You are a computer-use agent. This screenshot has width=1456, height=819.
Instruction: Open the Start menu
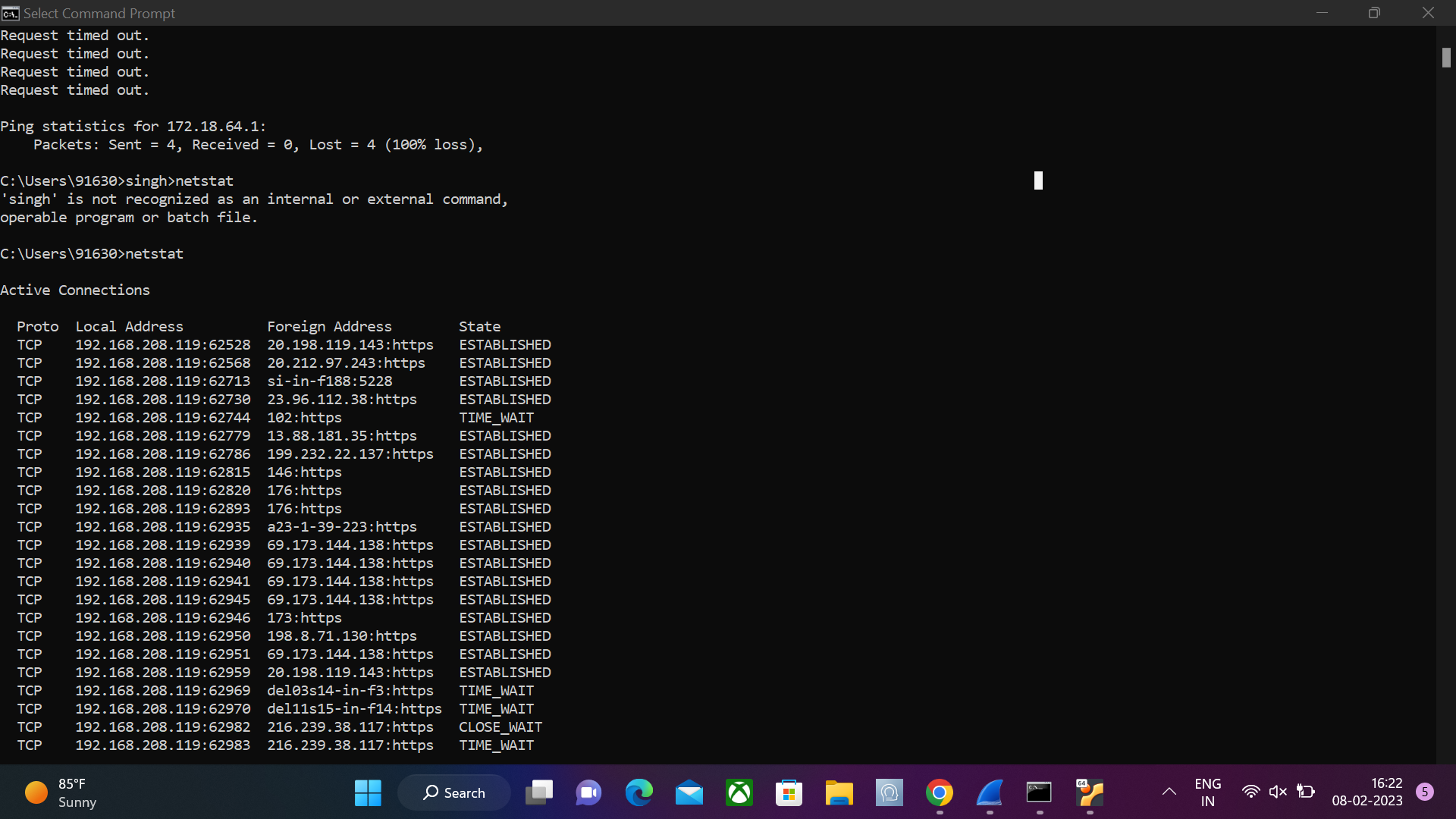coord(368,792)
